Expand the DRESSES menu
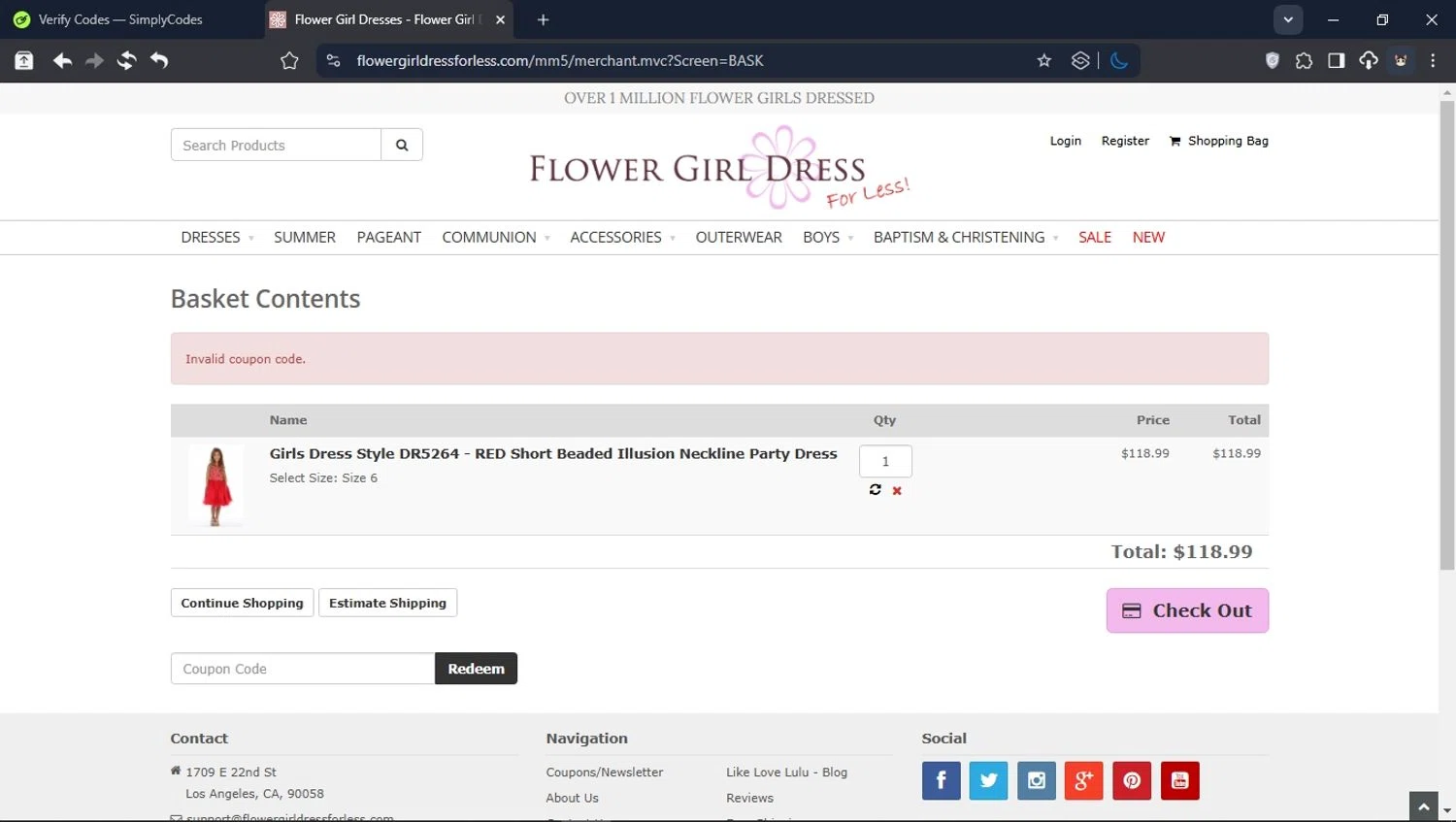 coord(217,238)
